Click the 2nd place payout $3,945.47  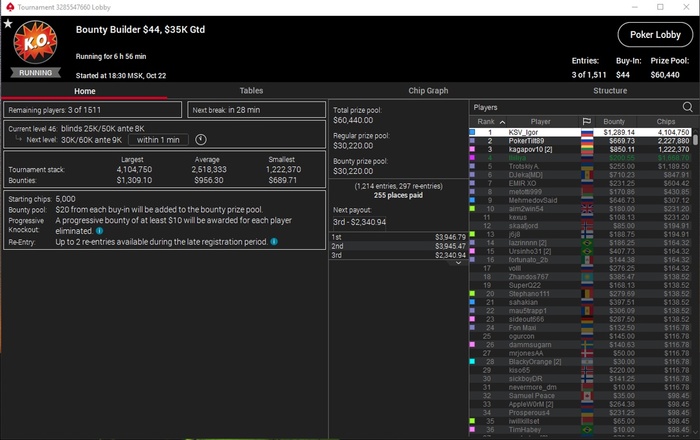pos(398,246)
